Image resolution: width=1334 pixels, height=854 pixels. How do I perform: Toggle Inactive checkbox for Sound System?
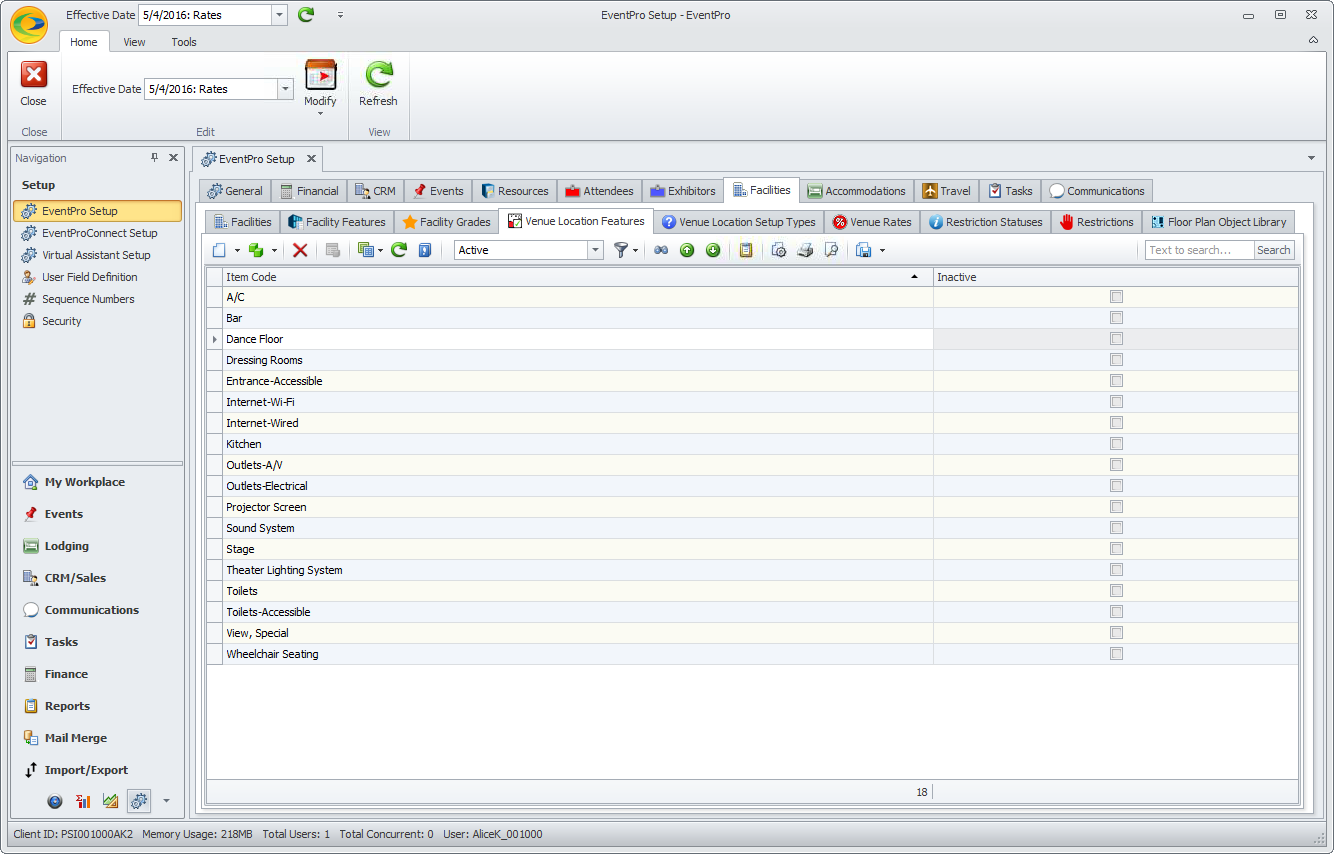pyautogui.click(x=1116, y=528)
